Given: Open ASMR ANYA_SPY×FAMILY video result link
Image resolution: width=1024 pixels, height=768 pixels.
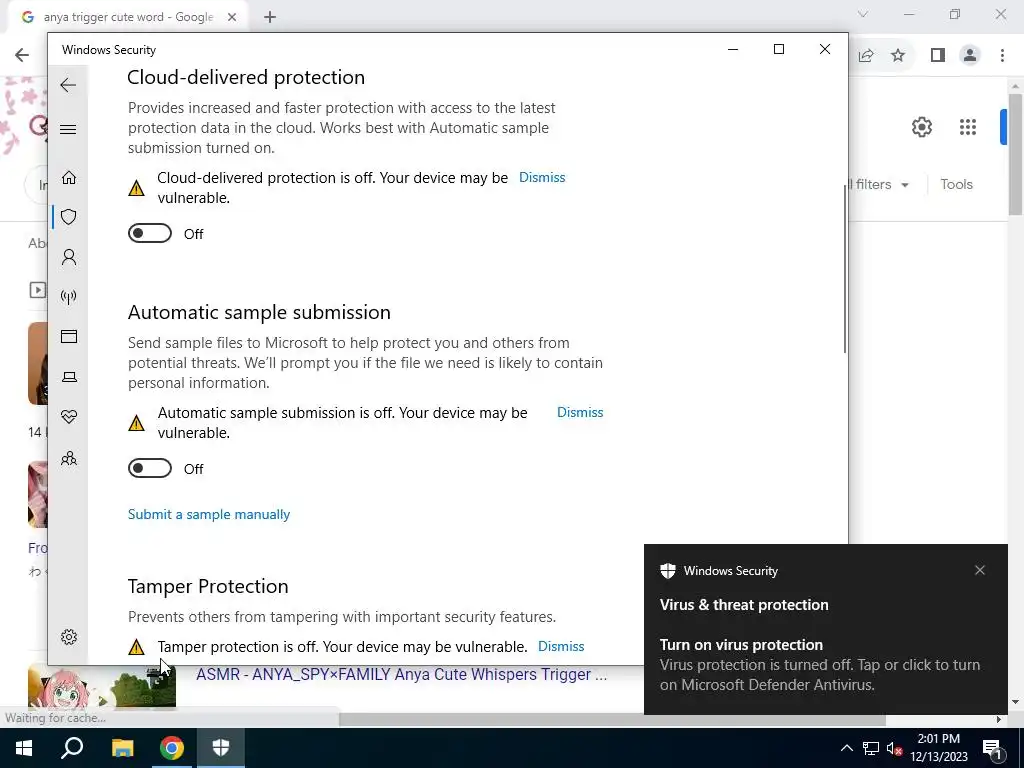Looking at the screenshot, I should tap(402, 675).
